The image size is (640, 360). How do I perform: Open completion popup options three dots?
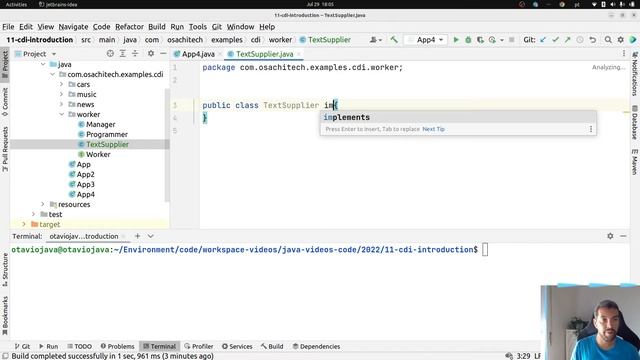click(591, 129)
